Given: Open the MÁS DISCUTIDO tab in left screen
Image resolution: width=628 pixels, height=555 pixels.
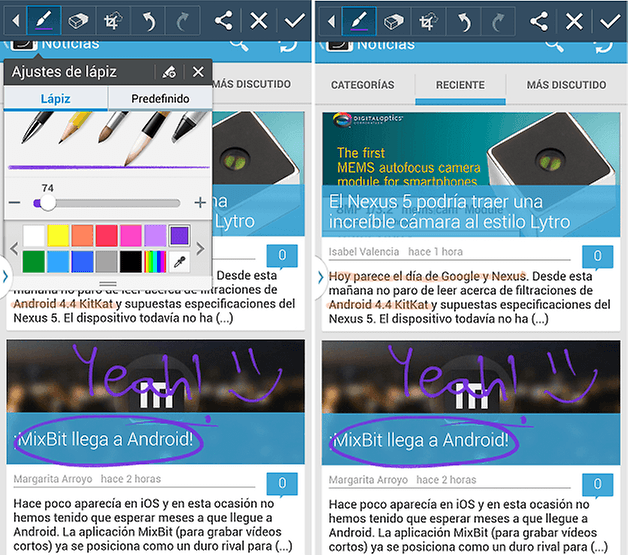Looking at the screenshot, I should click(252, 84).
